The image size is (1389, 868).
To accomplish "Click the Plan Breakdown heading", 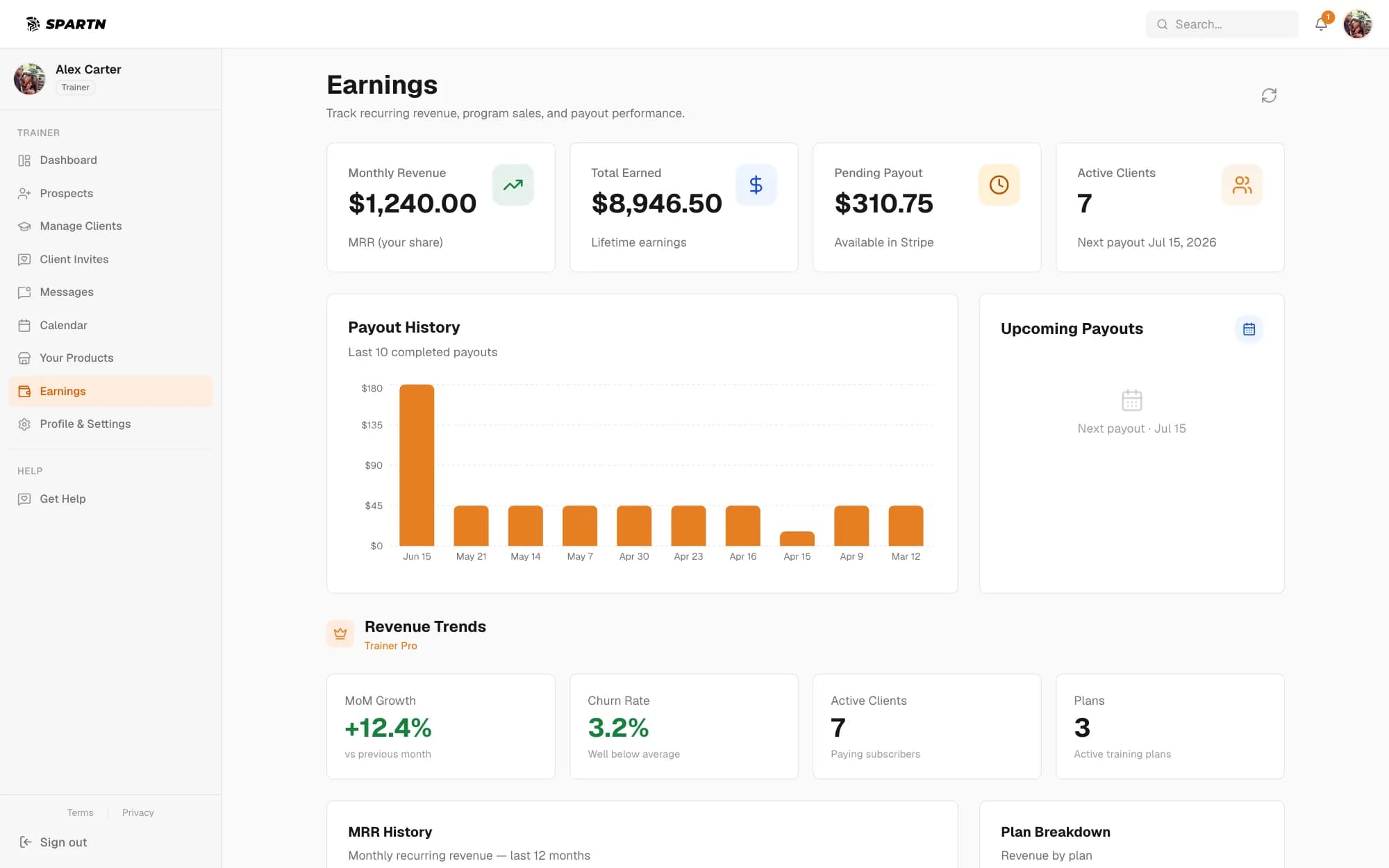I will pos(1056,832).
